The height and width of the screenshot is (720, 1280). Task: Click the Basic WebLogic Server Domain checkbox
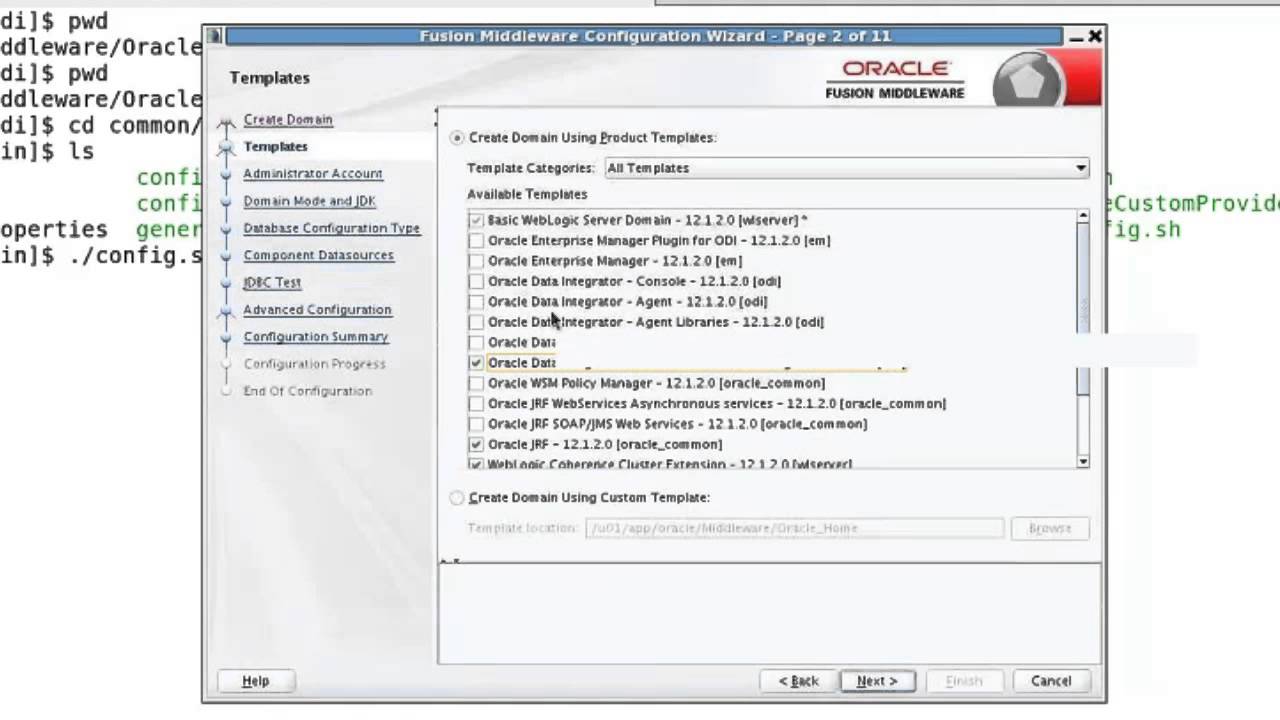(x=476, y=220)
